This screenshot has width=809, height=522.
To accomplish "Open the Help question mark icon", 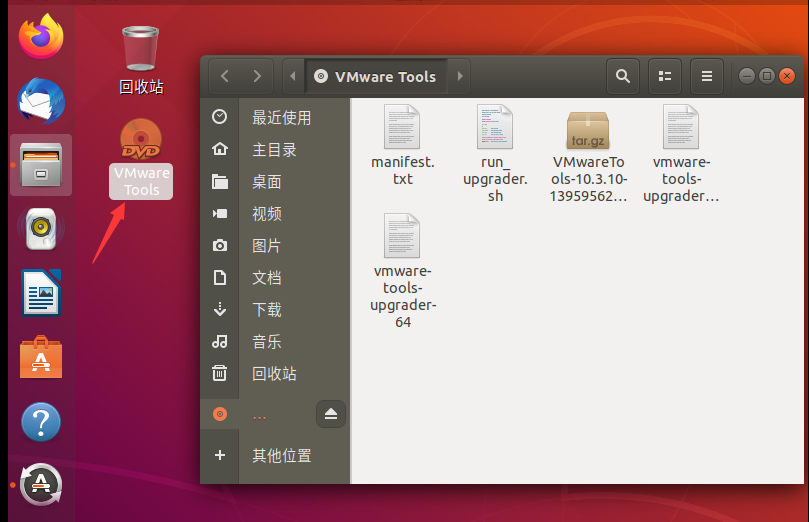I will (x=41, y=422).
